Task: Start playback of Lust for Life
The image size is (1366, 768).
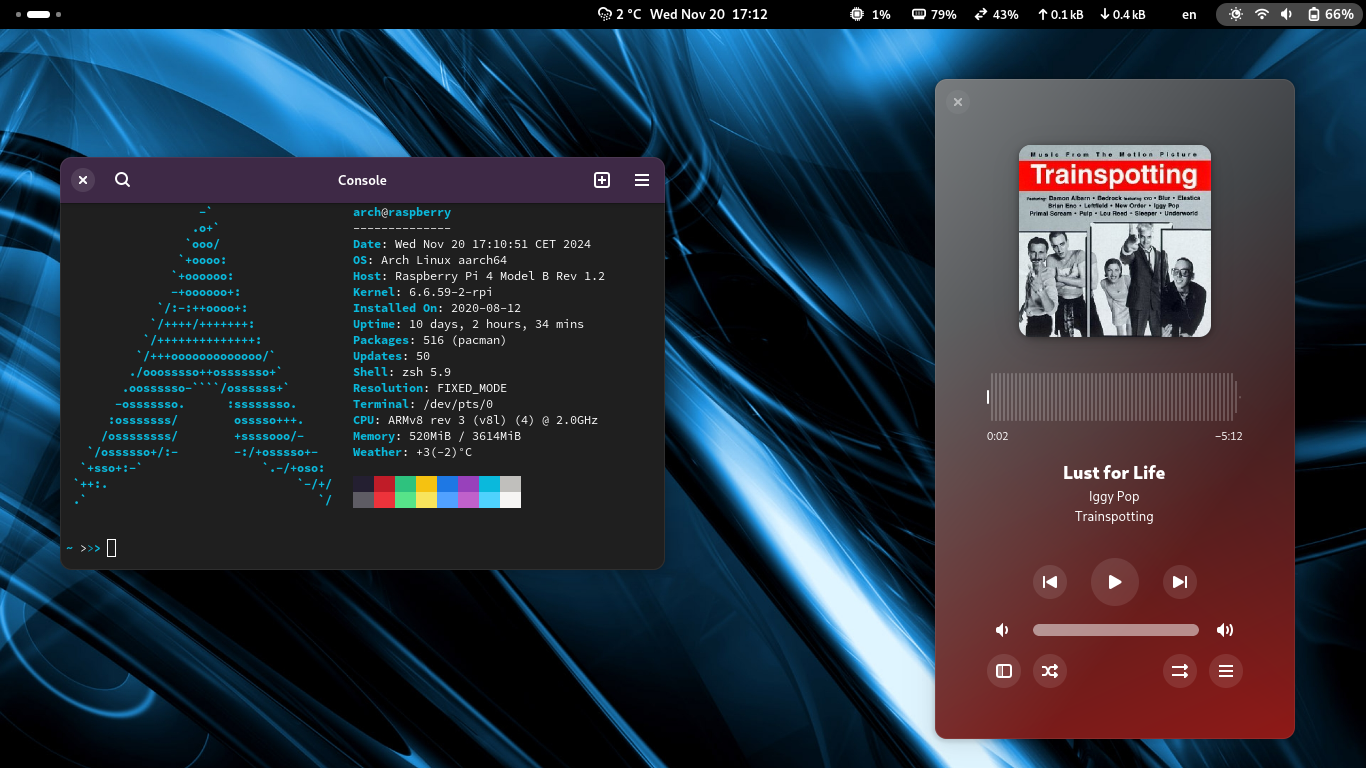Action: click(1115, 582)
